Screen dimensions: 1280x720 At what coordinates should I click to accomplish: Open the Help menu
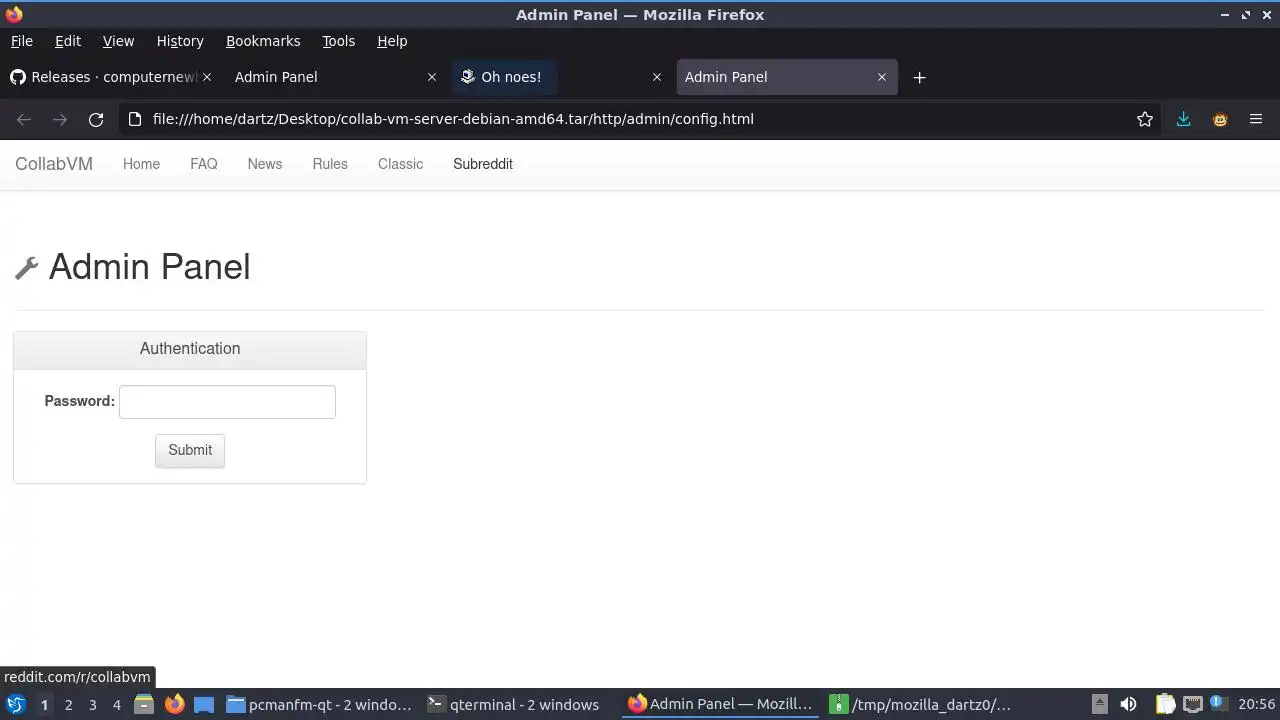(x=392, y=41)
